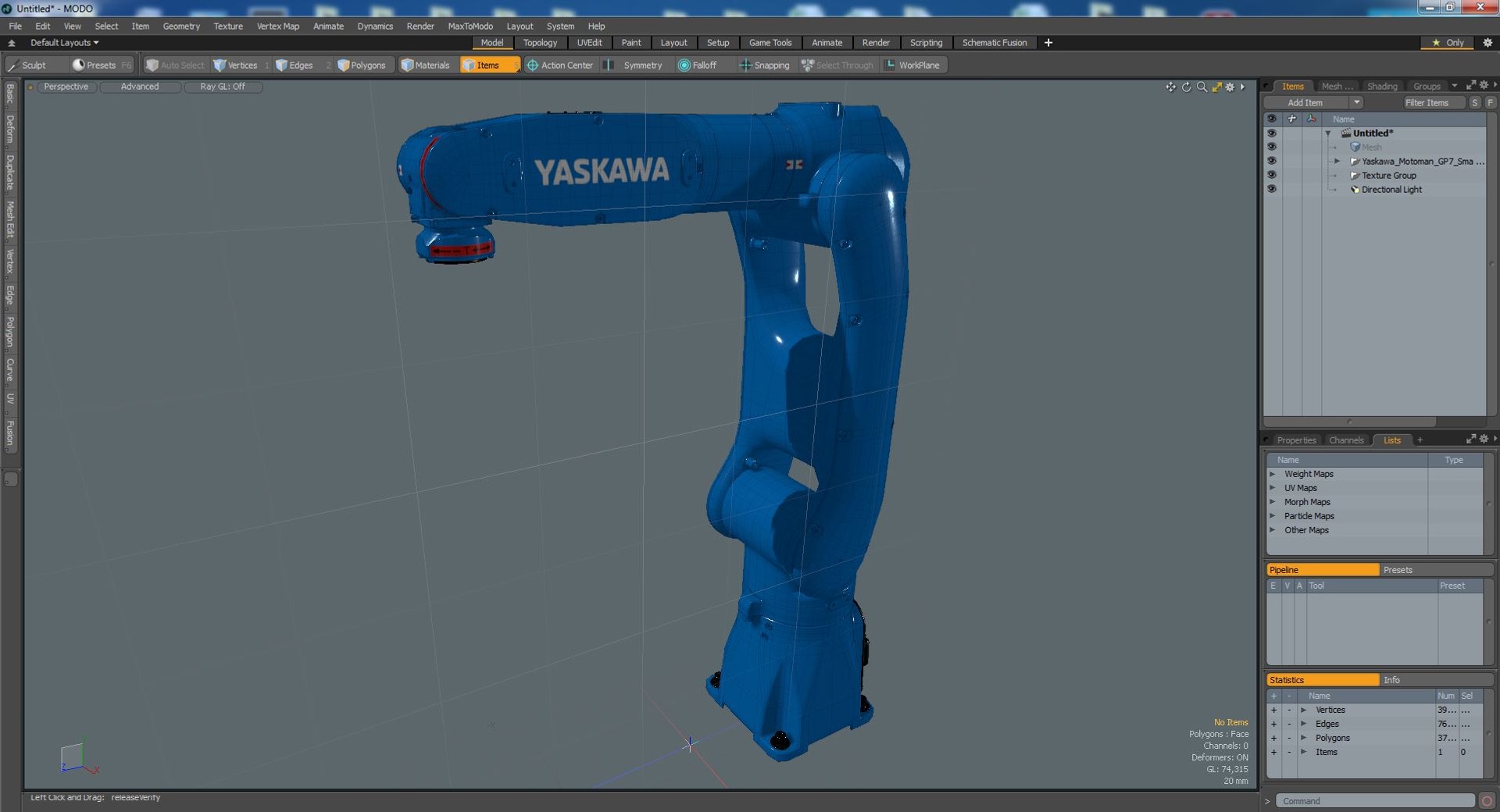
Task: Switch to the Shading tab
Action: pos(1382,87)
